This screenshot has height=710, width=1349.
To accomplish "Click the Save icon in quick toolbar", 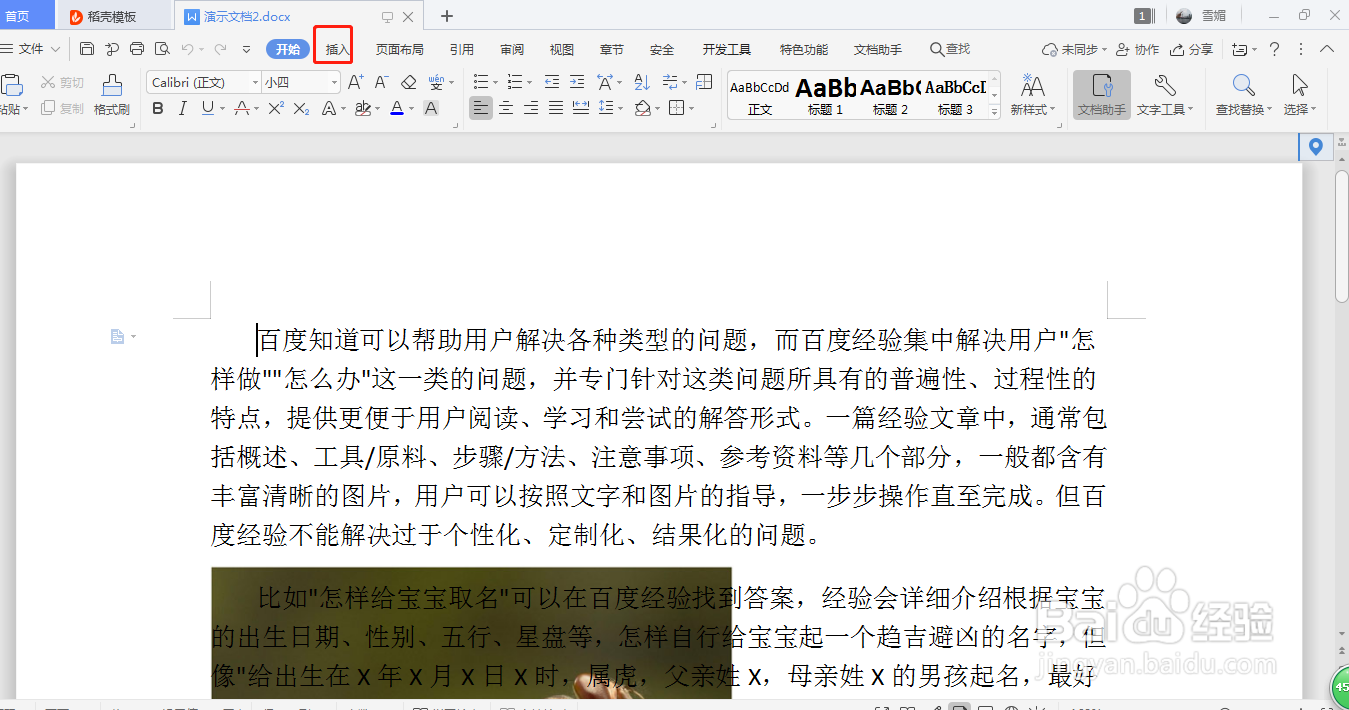I will point(87,49).
